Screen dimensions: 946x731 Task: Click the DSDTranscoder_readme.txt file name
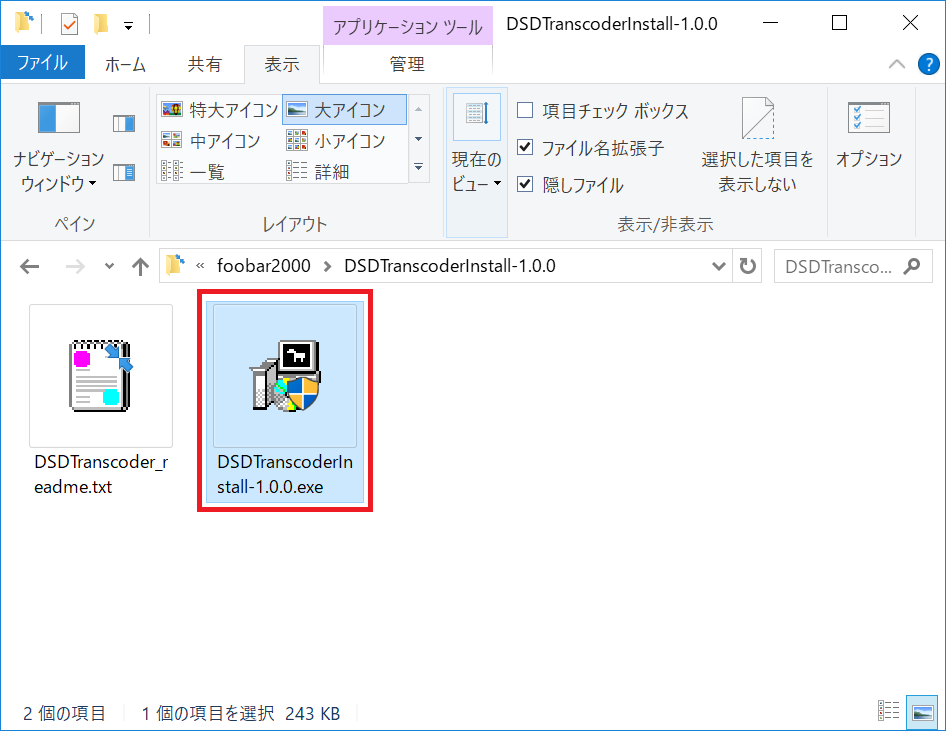click(101, 474)
